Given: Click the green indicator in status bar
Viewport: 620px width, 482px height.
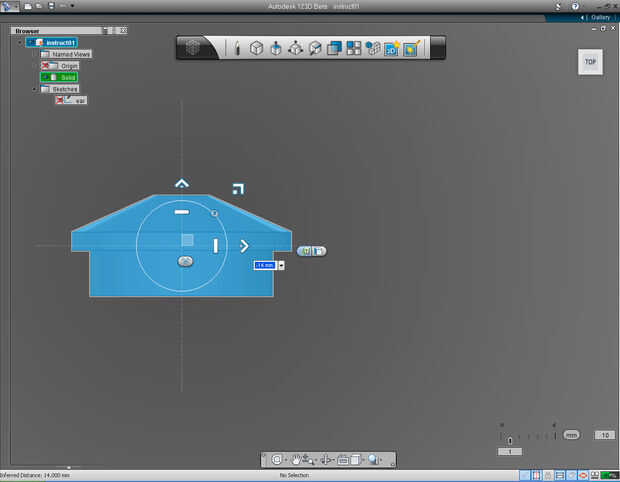Looking at the screenshot, I should 609,475.
